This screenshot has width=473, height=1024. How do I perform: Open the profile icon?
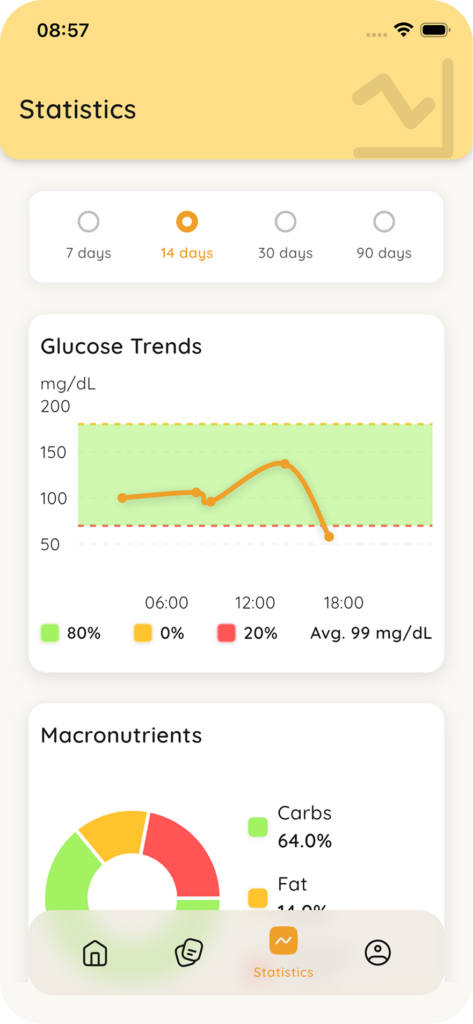378,953
